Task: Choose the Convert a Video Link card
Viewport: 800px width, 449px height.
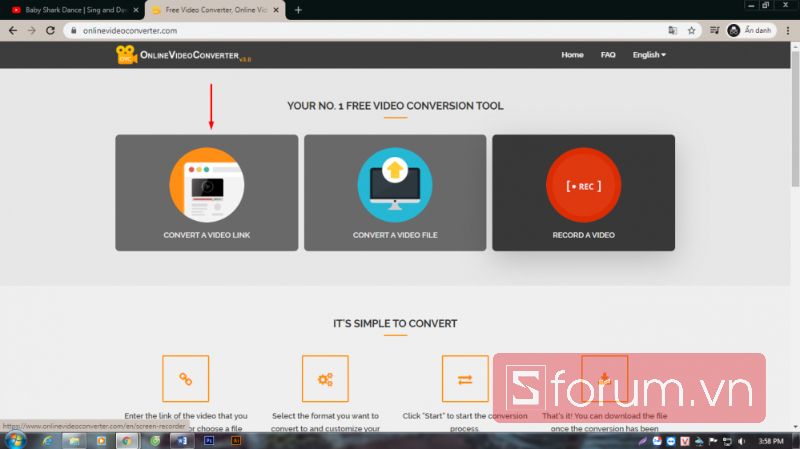Action: tap(207, 192)
